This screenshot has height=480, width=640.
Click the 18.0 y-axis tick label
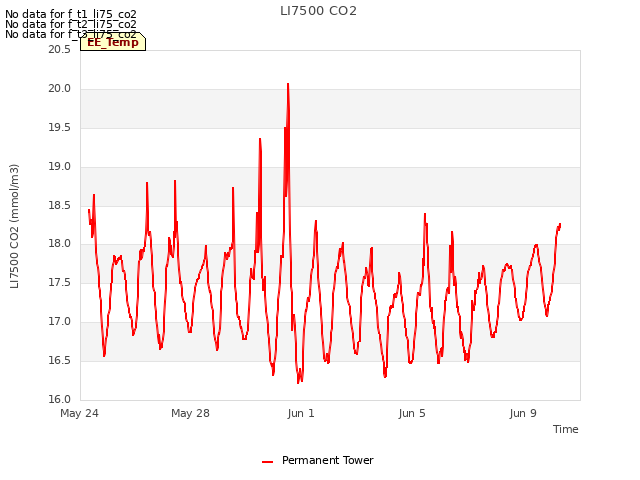pyautogui.click(x=59, y=244)
